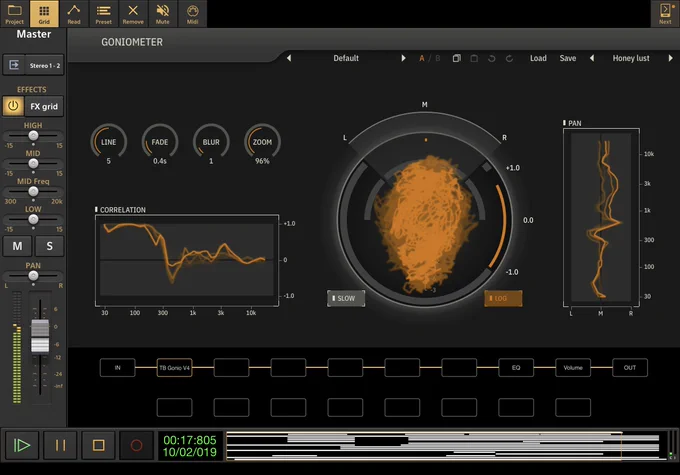Select previous preset before Default
680x475 pixels.
(x=289, y=58)
